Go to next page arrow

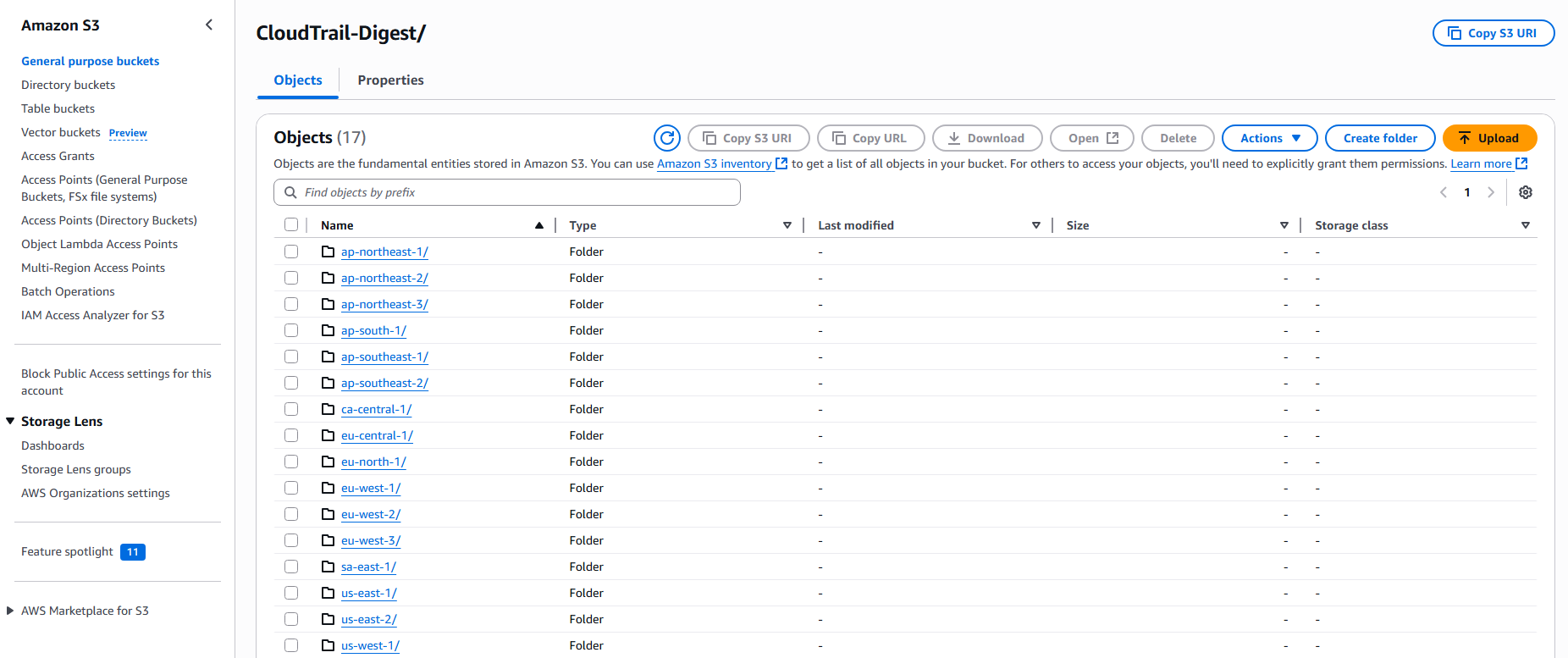tap(1491, 192)
